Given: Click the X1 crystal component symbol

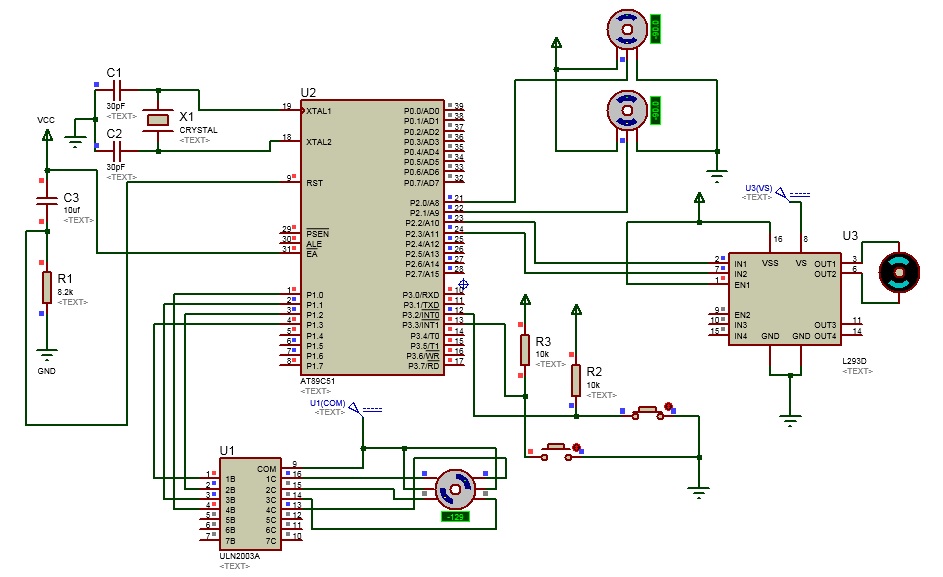Looking at the screenshot, I should (158, 120).
